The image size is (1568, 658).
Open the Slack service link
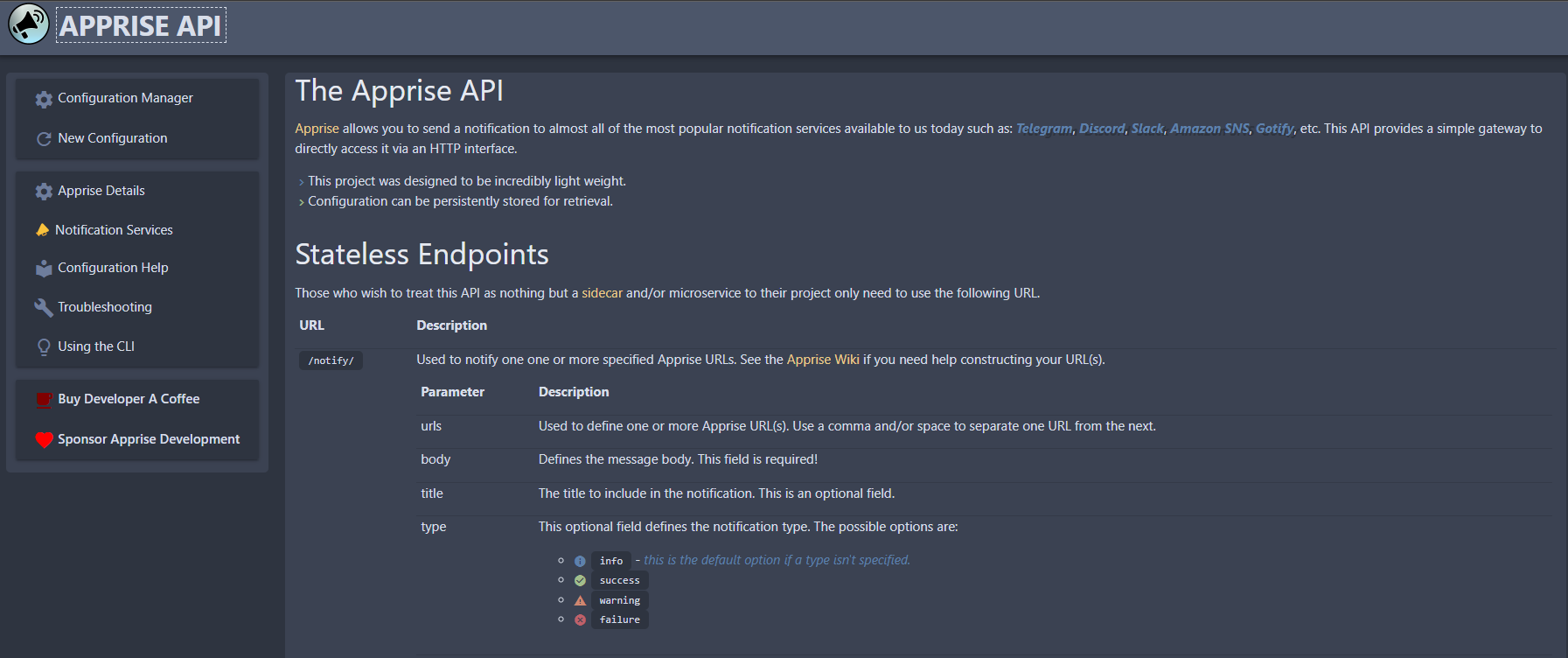coord(1147,129)
